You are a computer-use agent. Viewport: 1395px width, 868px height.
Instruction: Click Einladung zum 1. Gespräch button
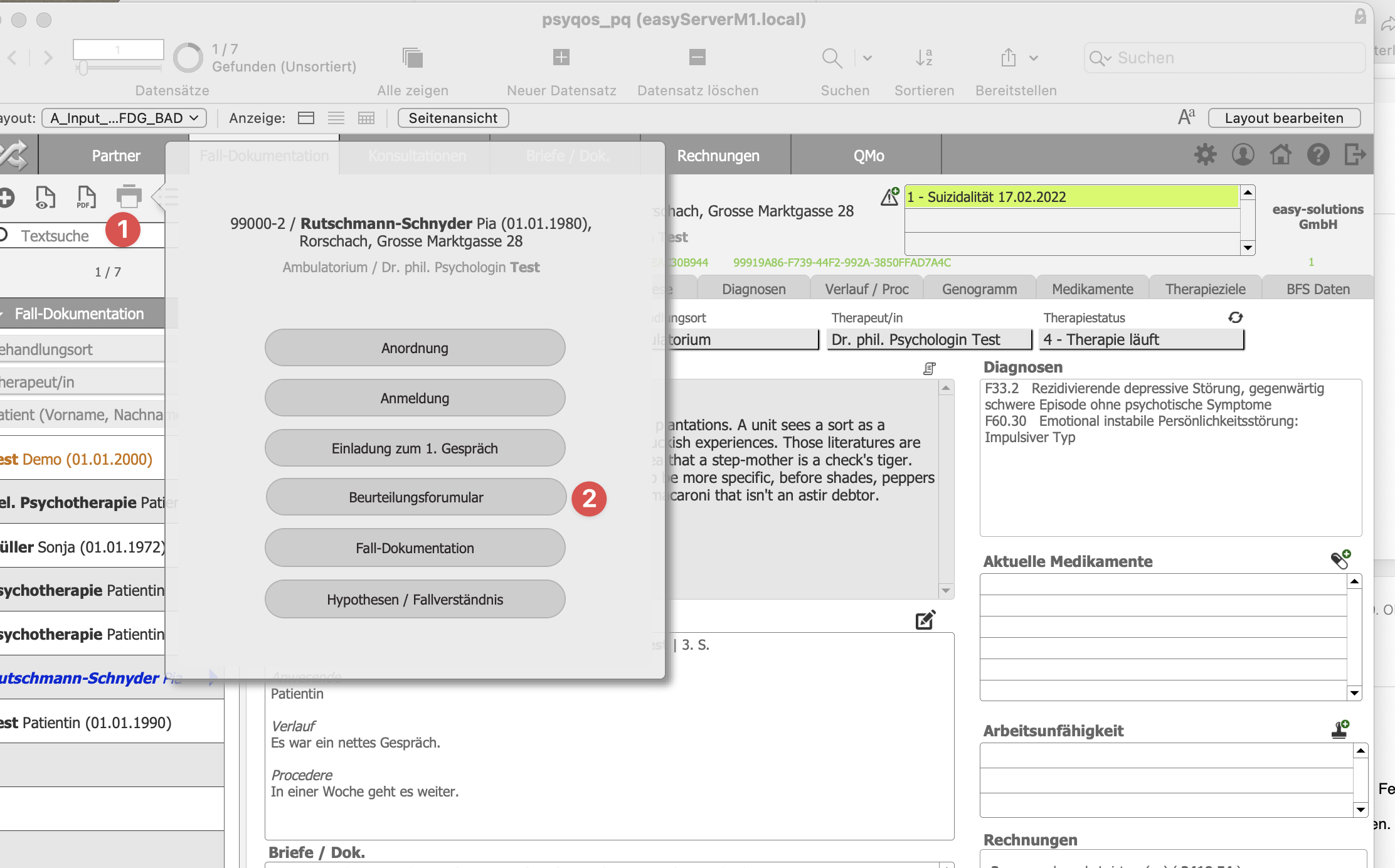(415, 448)
